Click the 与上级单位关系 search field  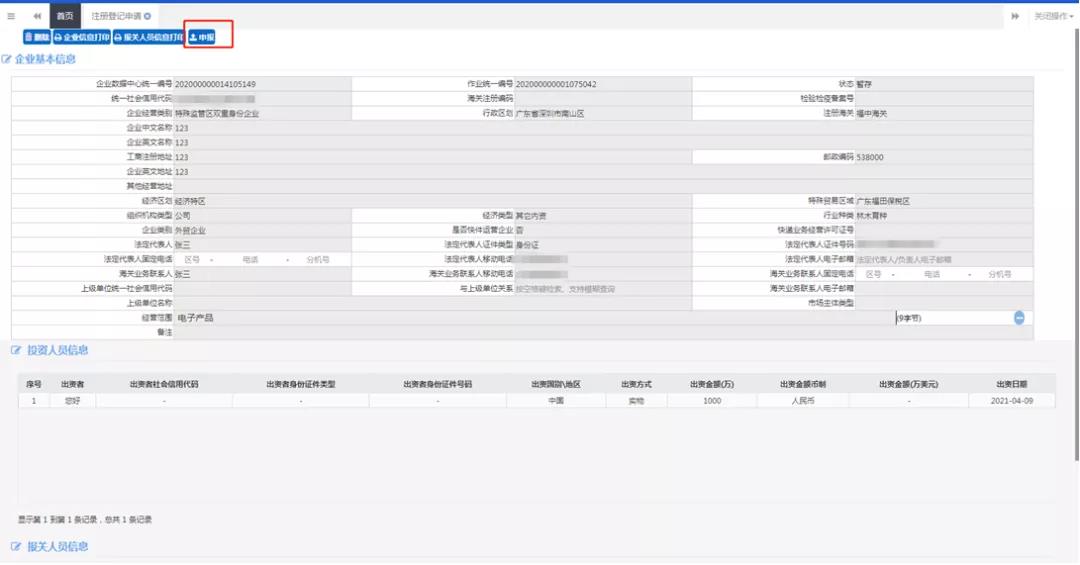click(x=600, y=289)
